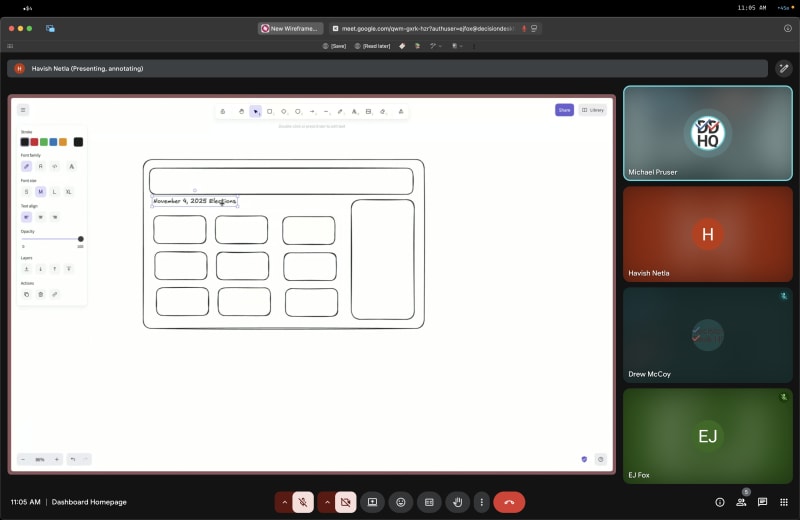Zoom in the Excalidraw canvas
This screenshot has width=800, height=520.
[57, 459]
